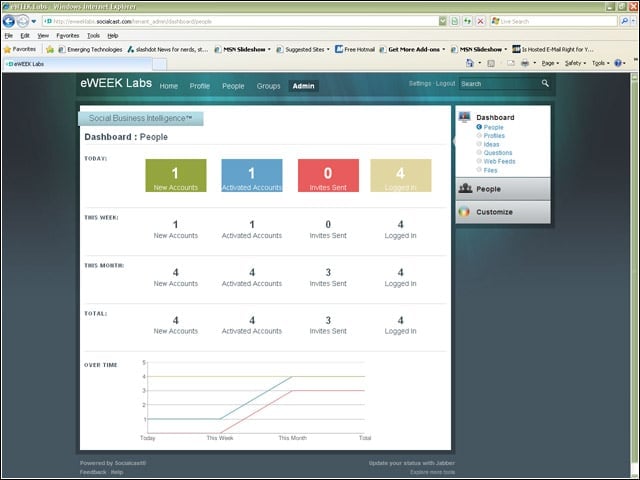Open the Edit menu
Screen dimensions: 640x480
[x=25, y=36]
